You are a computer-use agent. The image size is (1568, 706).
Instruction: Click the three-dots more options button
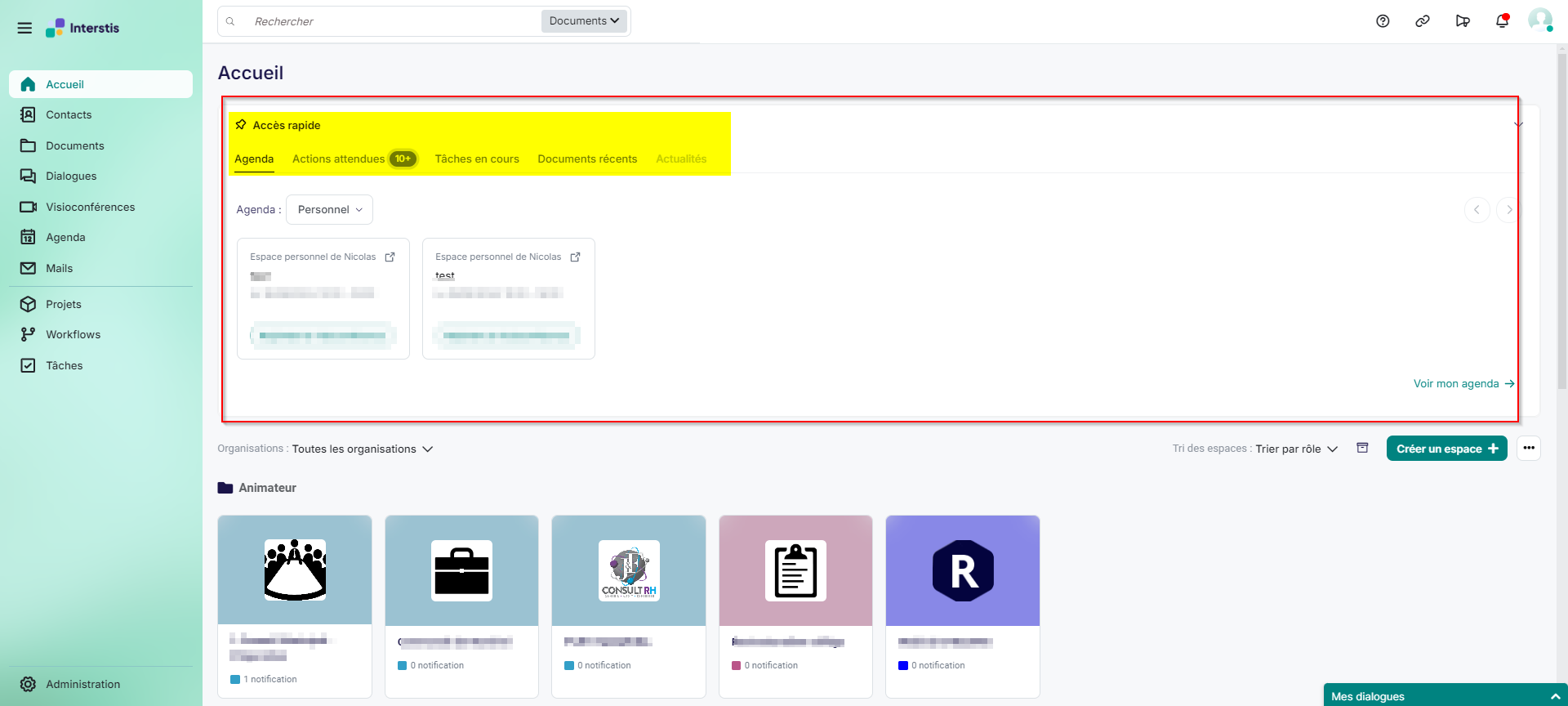[x=1529, y=448]
